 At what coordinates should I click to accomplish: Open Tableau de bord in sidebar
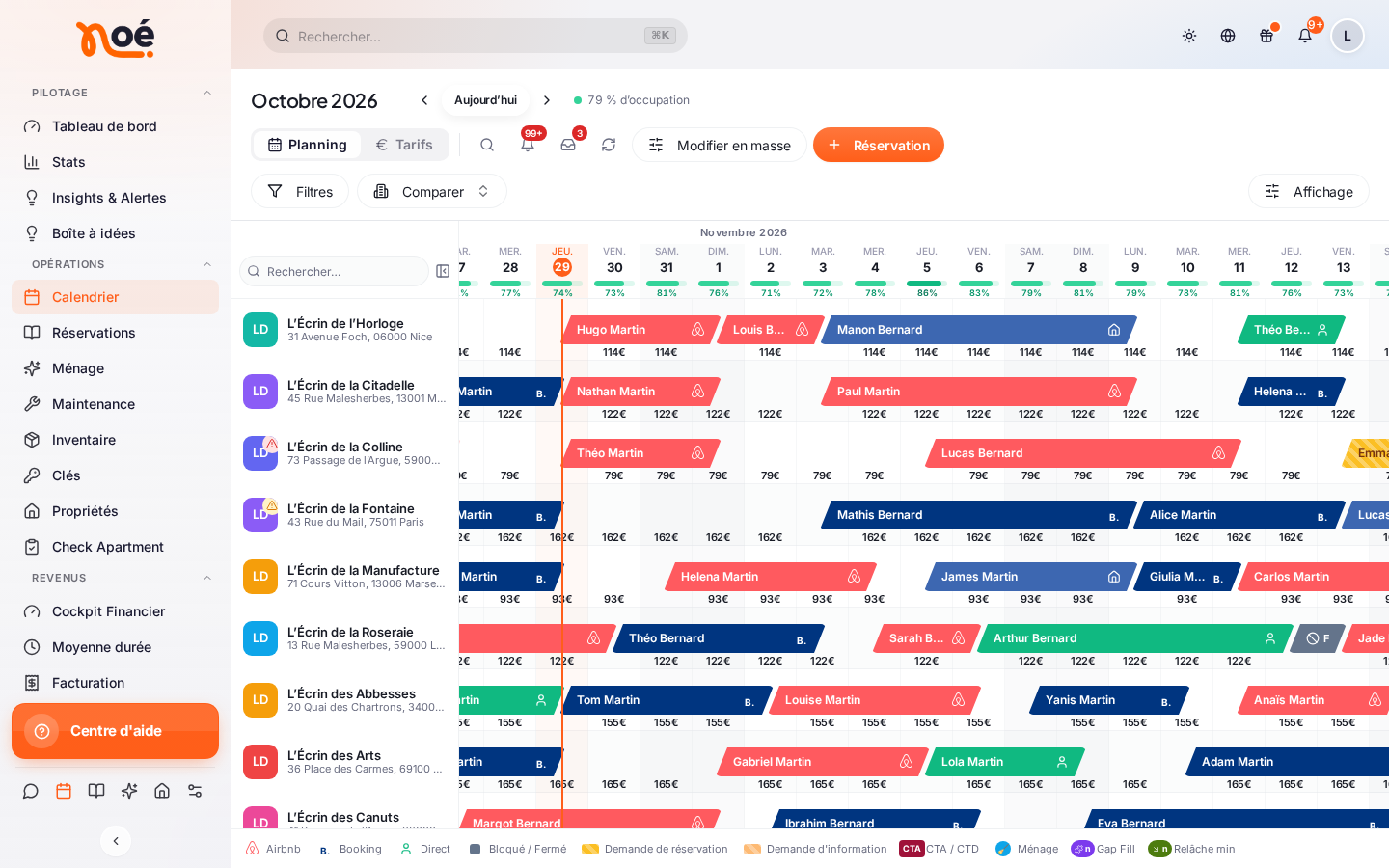pos(116,126)
